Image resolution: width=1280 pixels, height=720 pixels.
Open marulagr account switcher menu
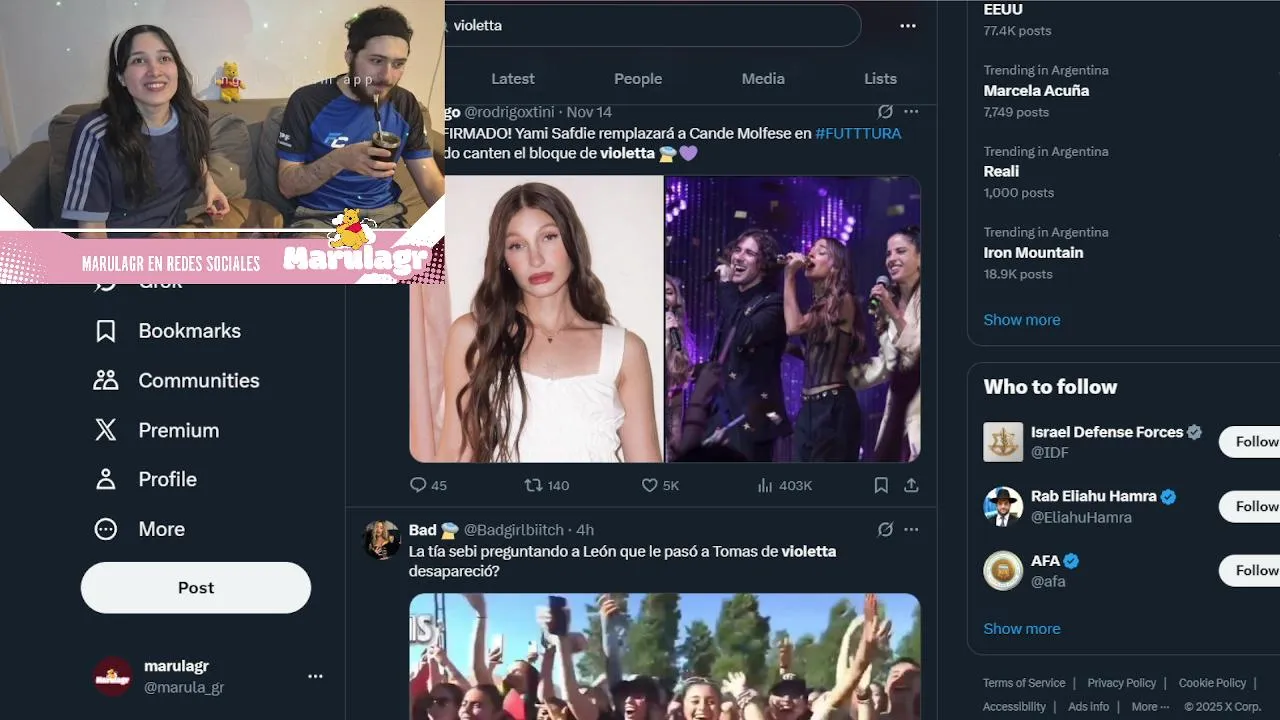315,676
